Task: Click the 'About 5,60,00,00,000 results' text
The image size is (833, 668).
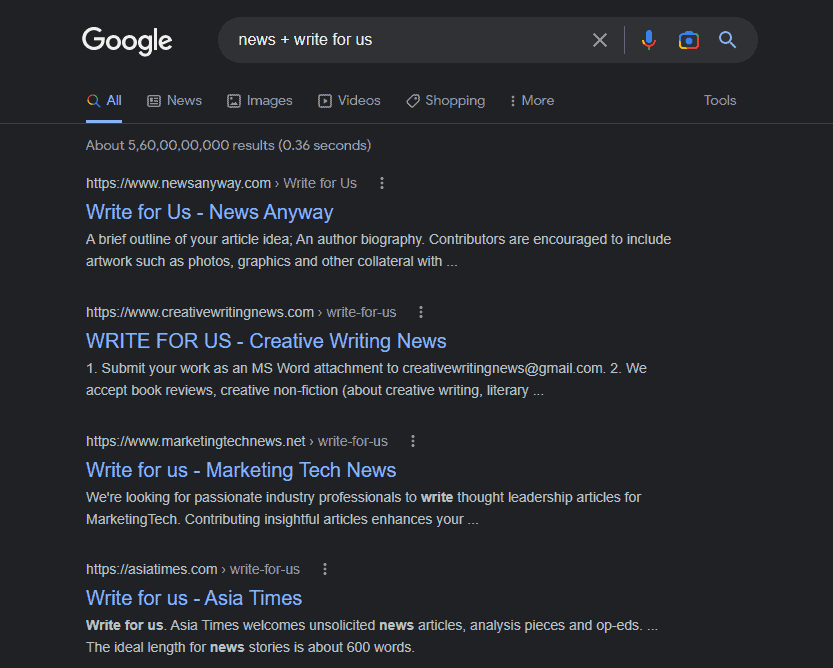Action: coord(228,146)
